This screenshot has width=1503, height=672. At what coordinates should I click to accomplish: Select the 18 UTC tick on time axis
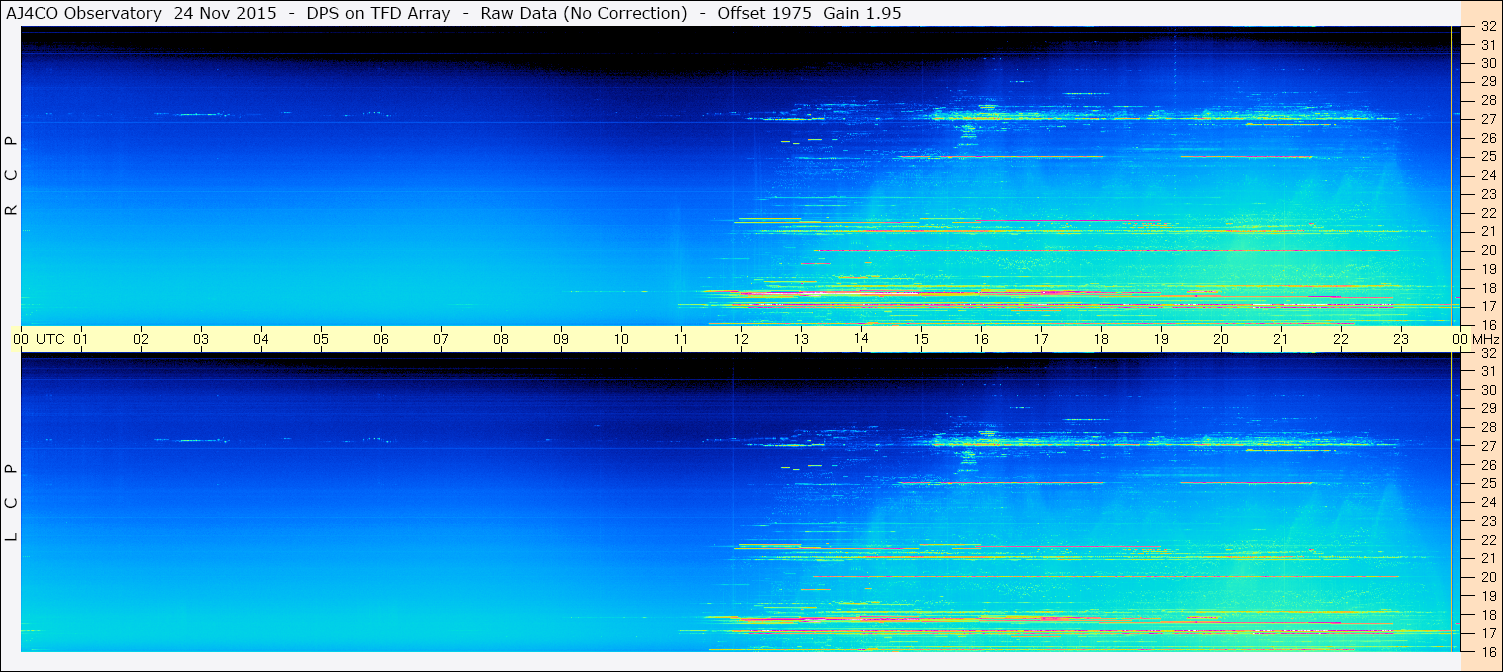(x=1101, y=339)
